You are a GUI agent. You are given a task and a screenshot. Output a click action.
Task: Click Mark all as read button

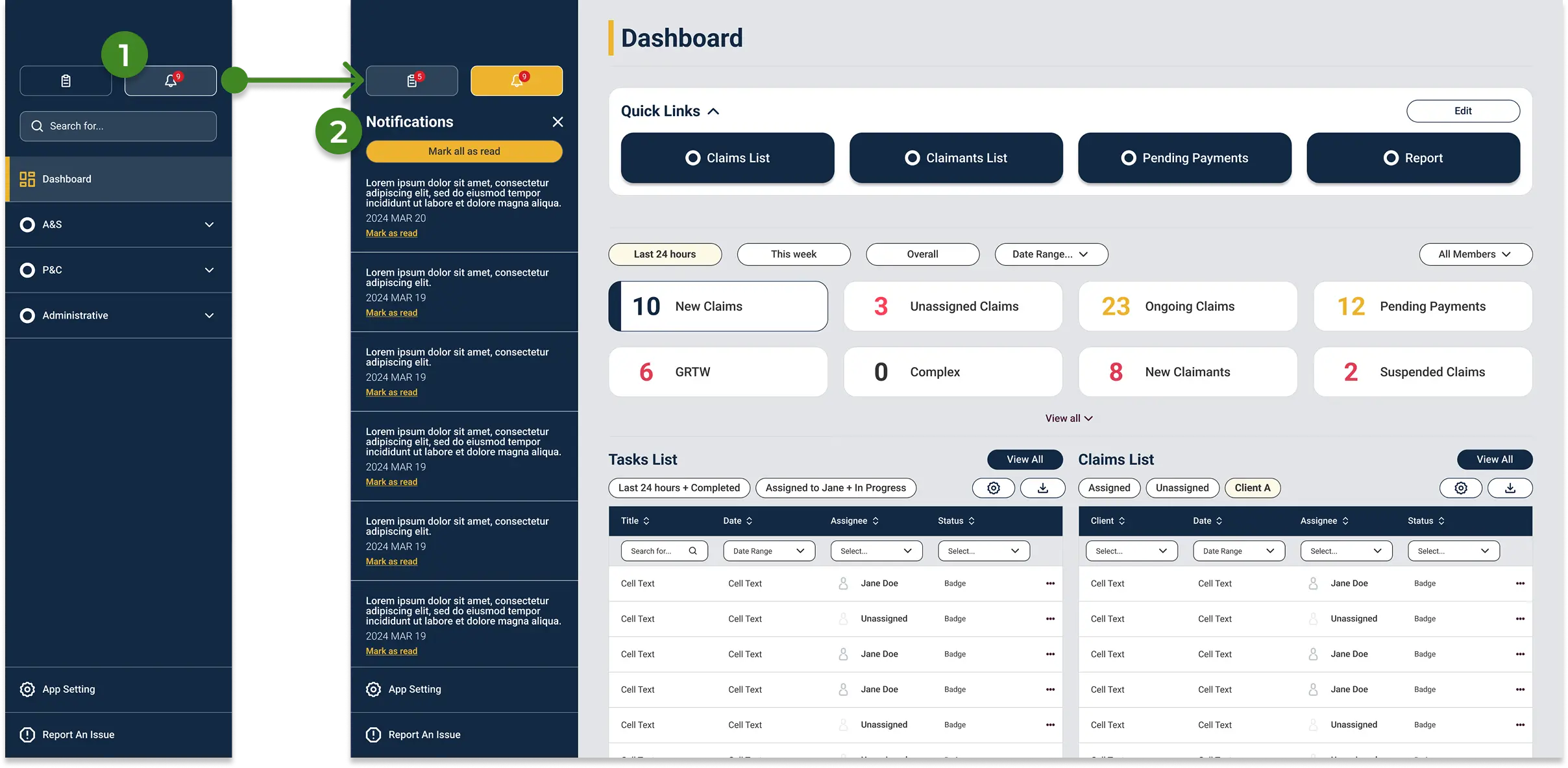(x=464, y=151)
